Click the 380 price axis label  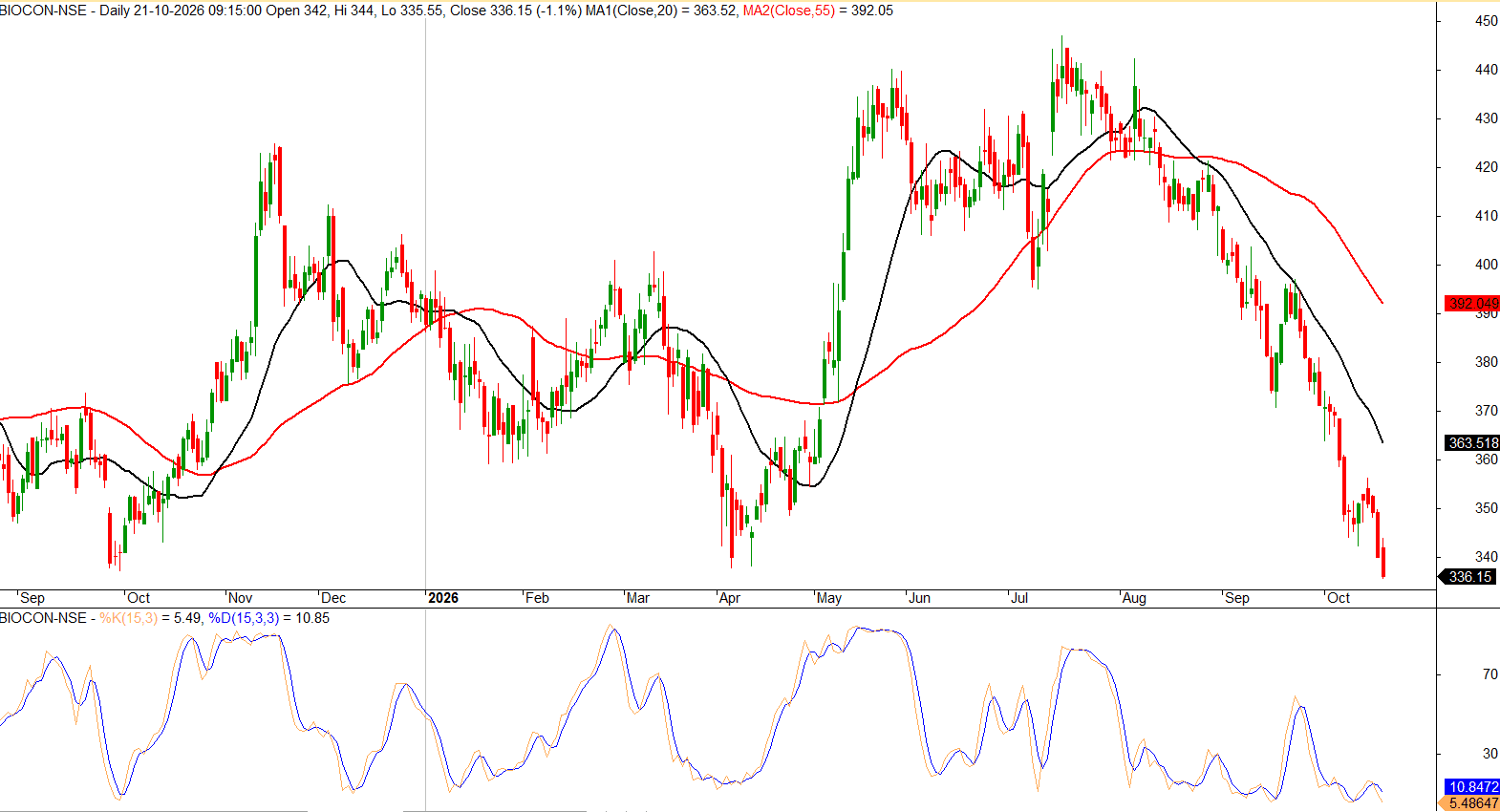(1487, 362)
